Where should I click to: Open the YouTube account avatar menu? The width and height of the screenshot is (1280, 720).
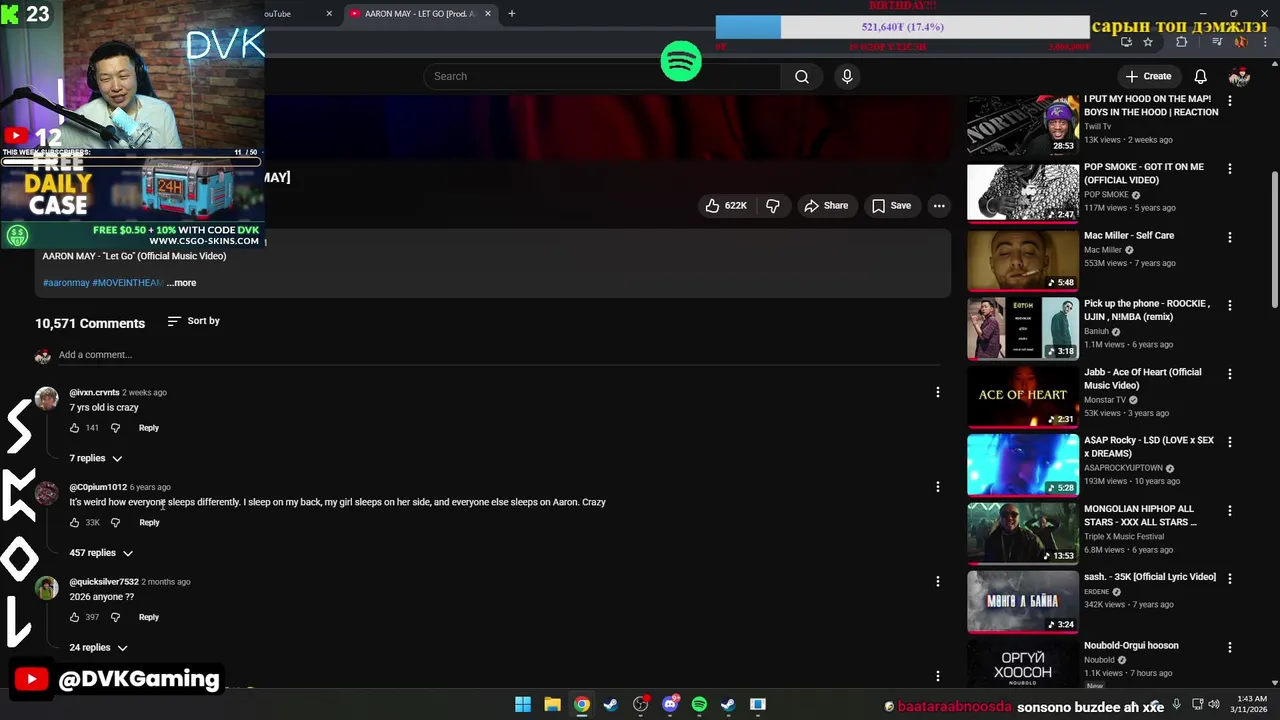tap(1239, 77)
